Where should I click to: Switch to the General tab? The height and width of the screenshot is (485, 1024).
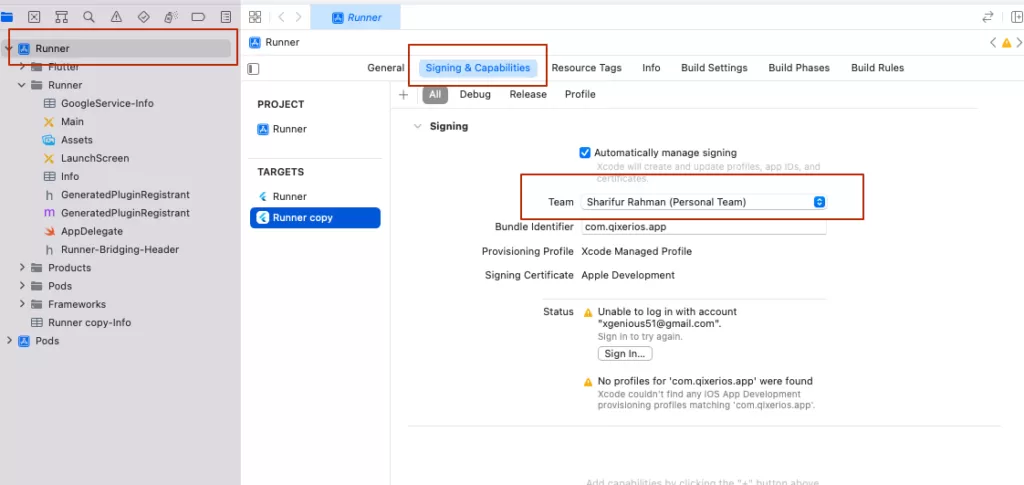tap(386, 68)
